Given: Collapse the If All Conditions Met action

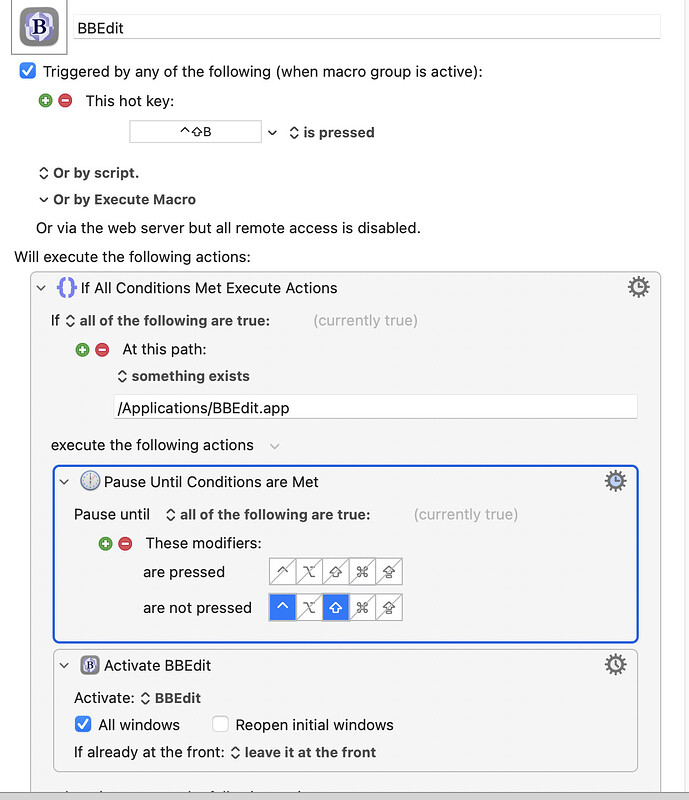Looking at the screenshot, I should coord(40,286).
